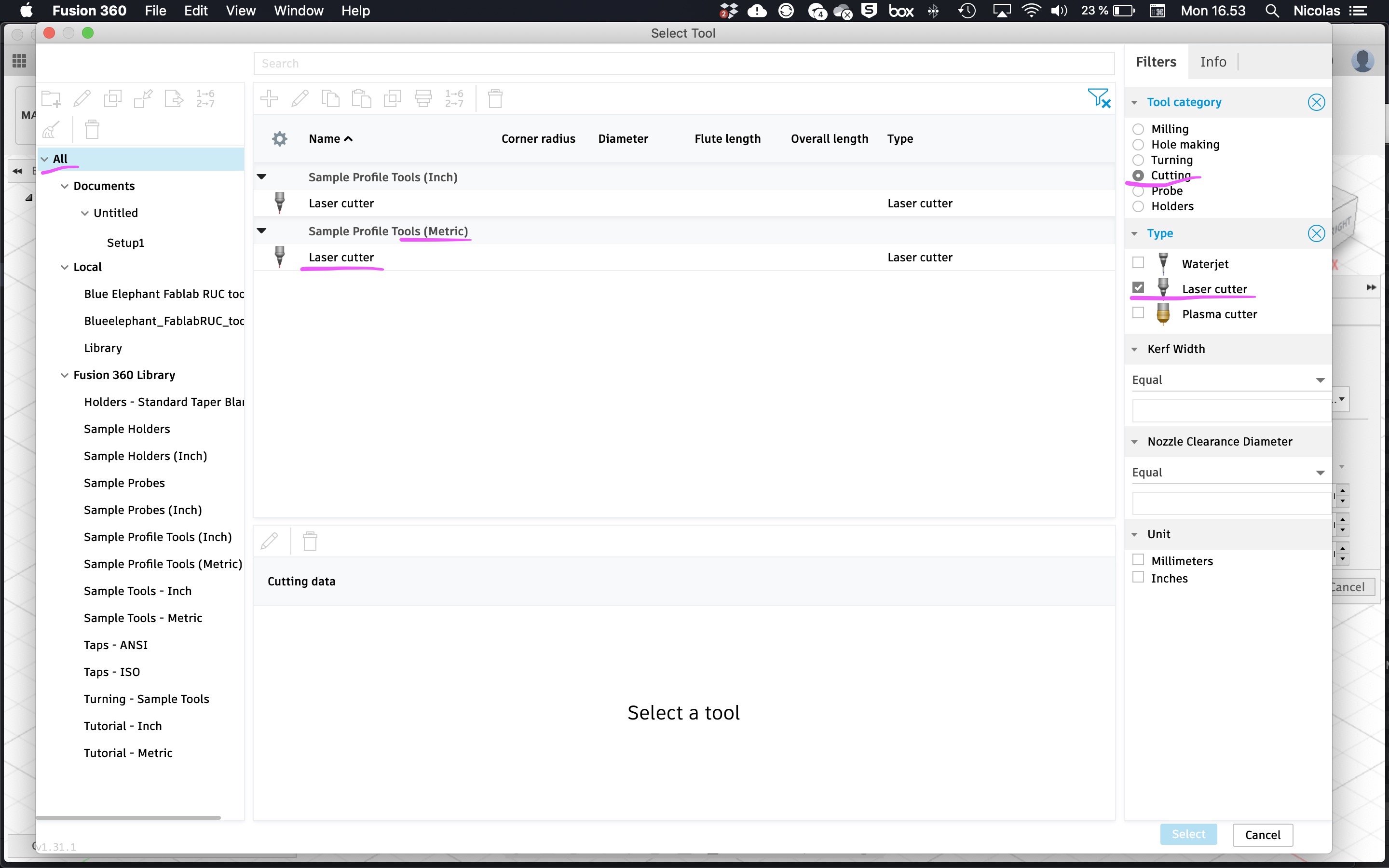The image size is (1389, 868).
Task: Click the plus icon to add a new tool
Action: click(x=269, y=98)
